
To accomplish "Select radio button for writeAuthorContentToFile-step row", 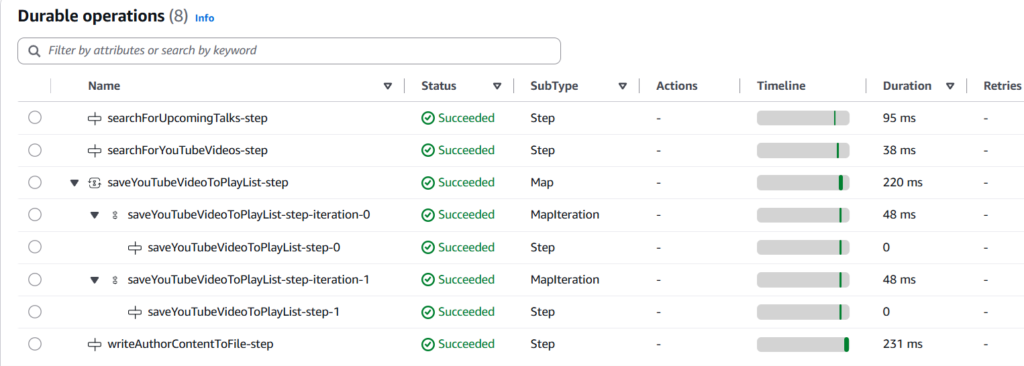I will click(35, 344).
